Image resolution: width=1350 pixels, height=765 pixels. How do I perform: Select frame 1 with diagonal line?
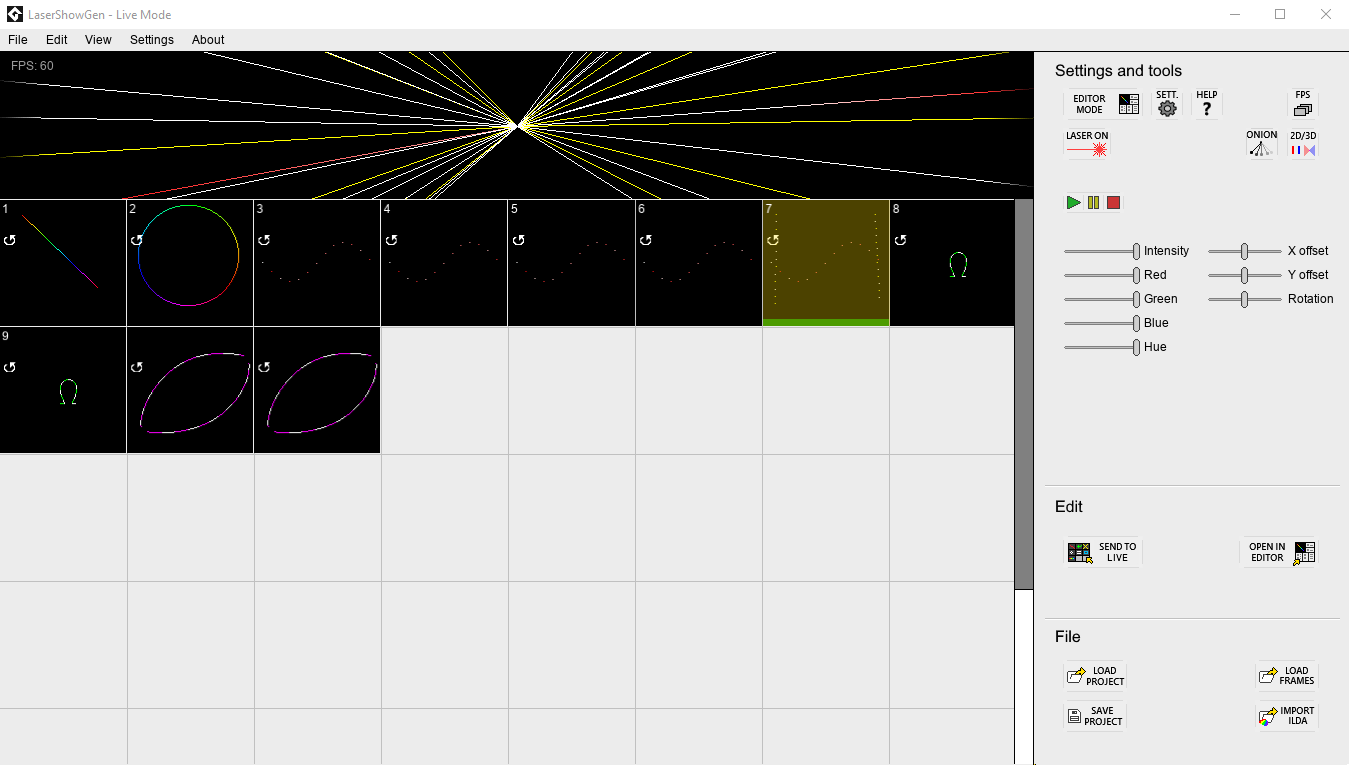63,263
